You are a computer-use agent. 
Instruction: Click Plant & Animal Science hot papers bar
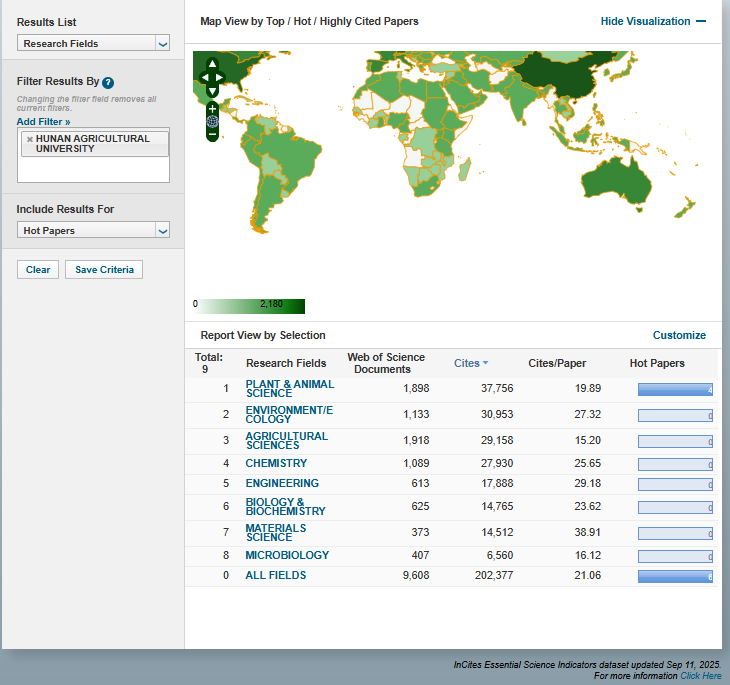coord(675,389)
